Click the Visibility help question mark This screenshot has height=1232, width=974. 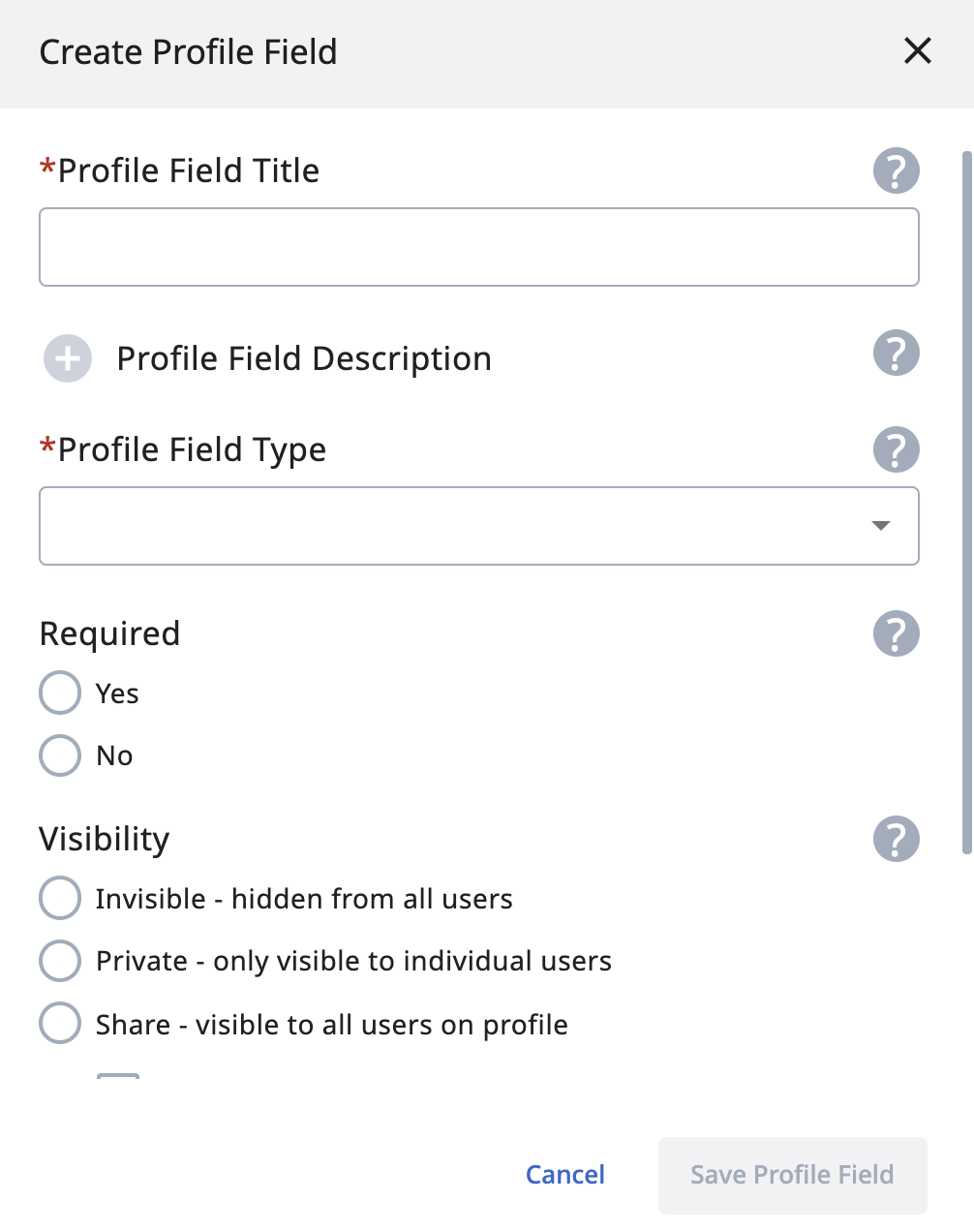click(896, 840)
